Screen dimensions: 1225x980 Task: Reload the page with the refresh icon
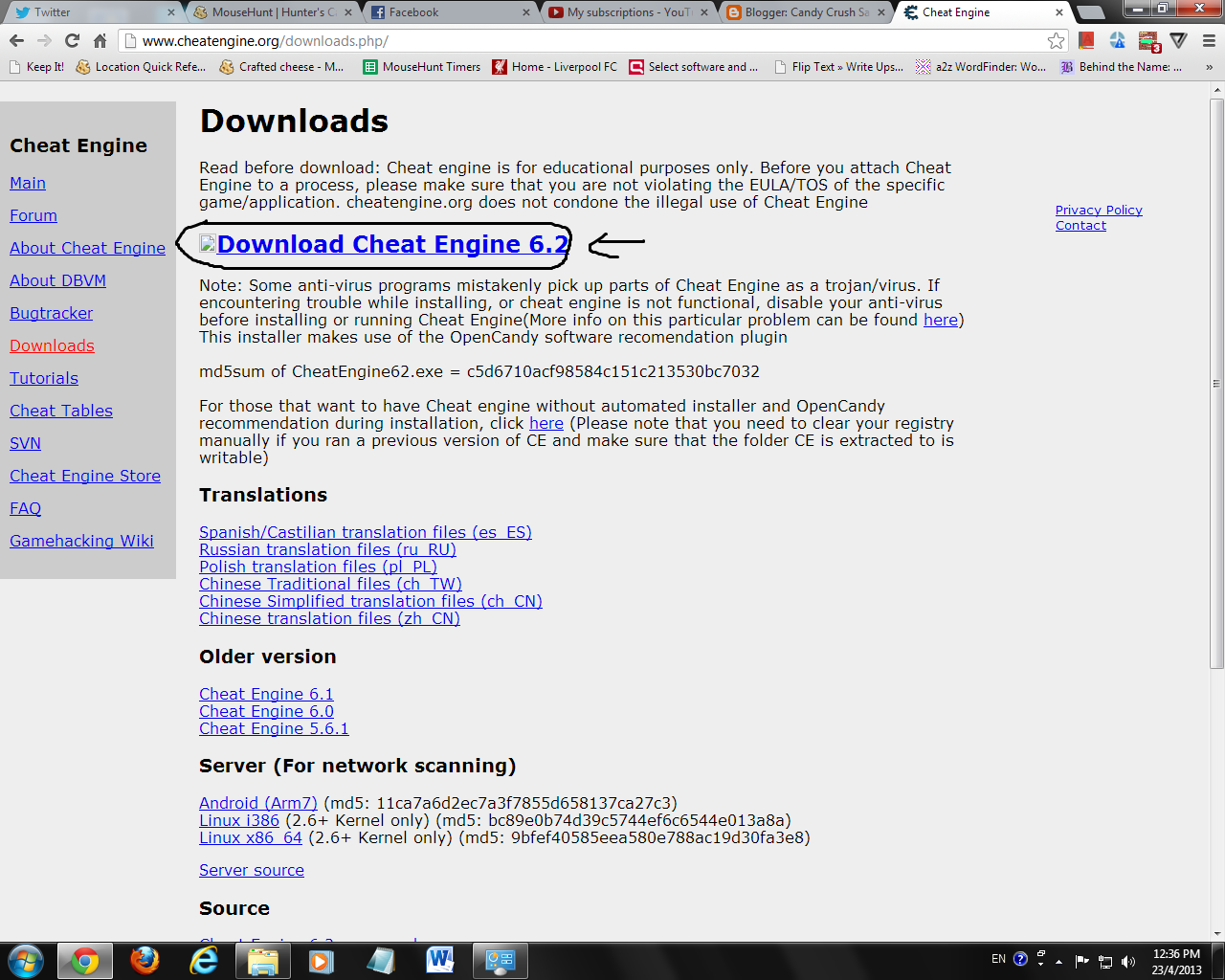tap(72, 40)
